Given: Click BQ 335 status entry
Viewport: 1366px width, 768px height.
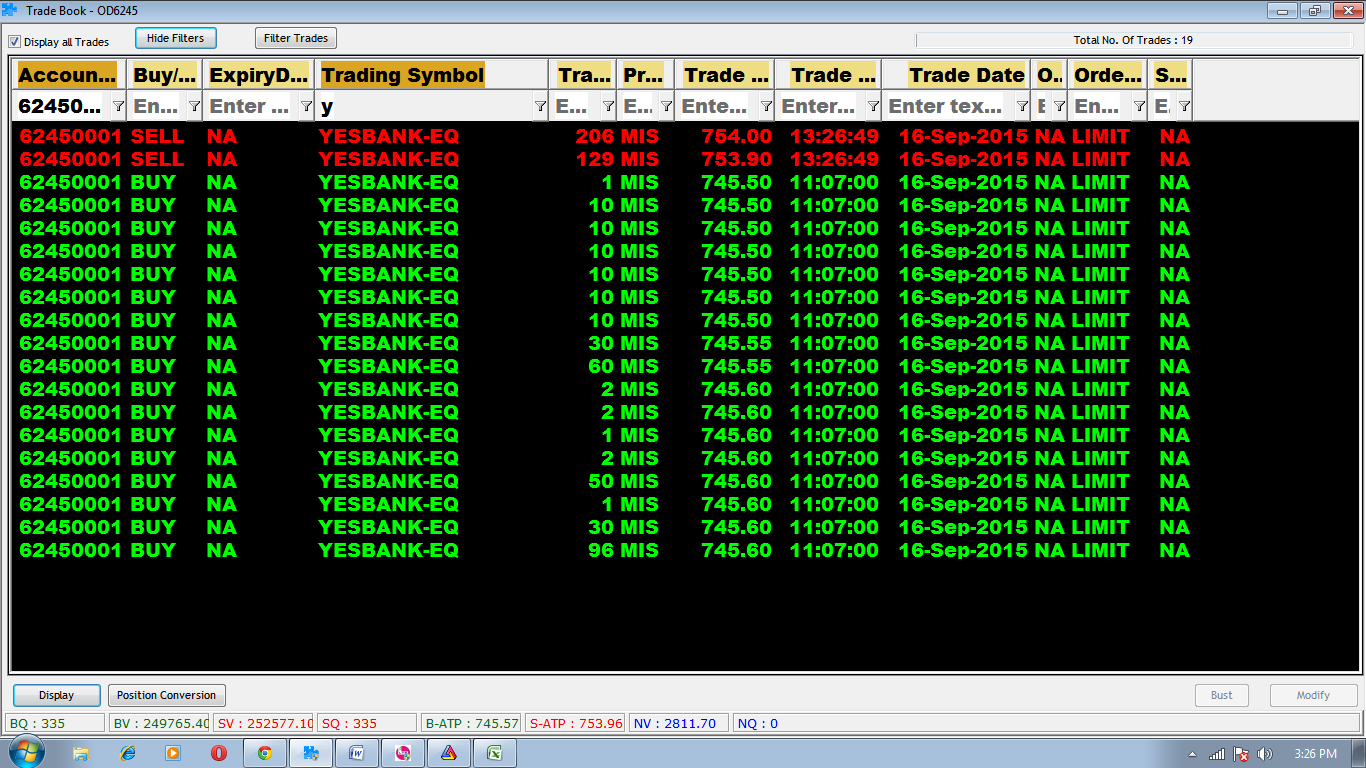Looking at the screenshot, I should click(55, 723).
